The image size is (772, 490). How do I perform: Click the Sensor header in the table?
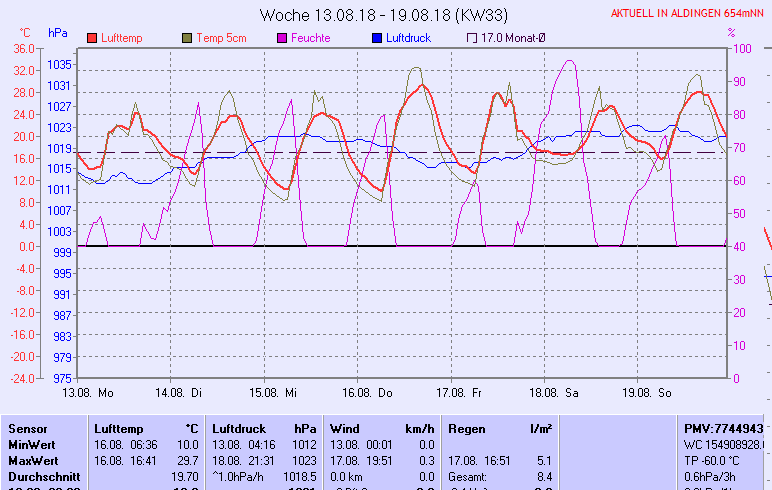click(27, 428)
